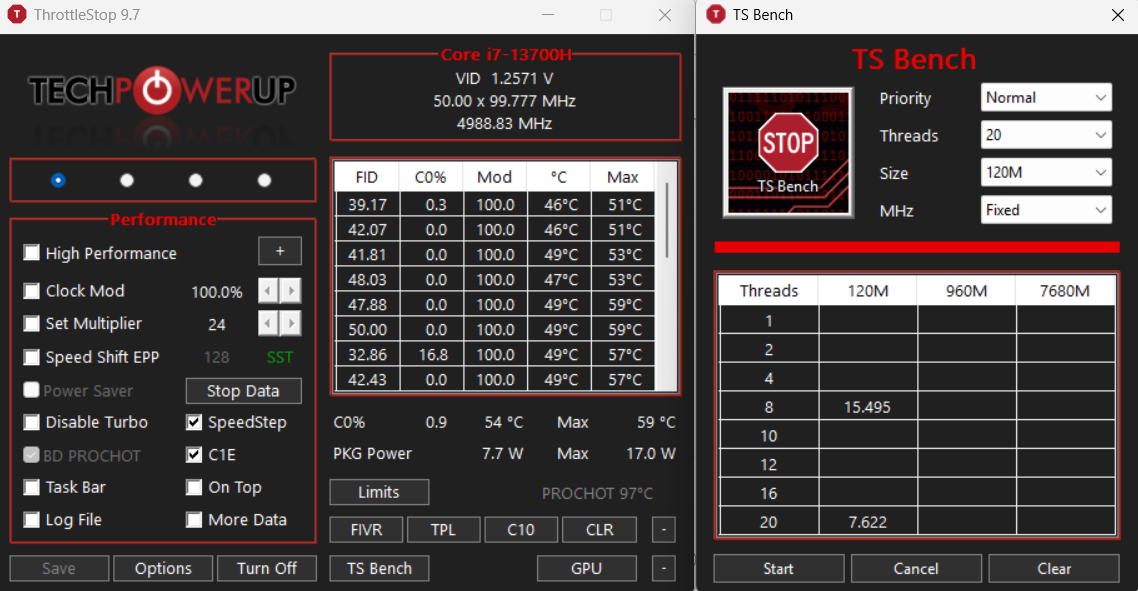Screen dimensions: 1138x591
Task: Click the plus button beside High Performance
Action: click(280, 251)
